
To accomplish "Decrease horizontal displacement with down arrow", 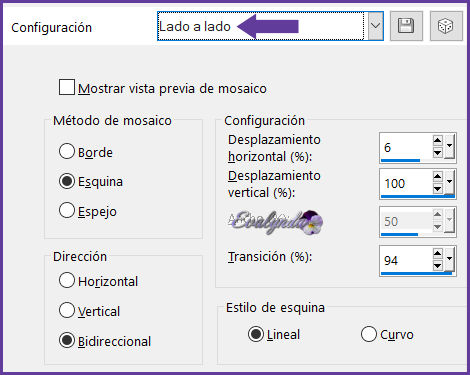I will [437, 153].
